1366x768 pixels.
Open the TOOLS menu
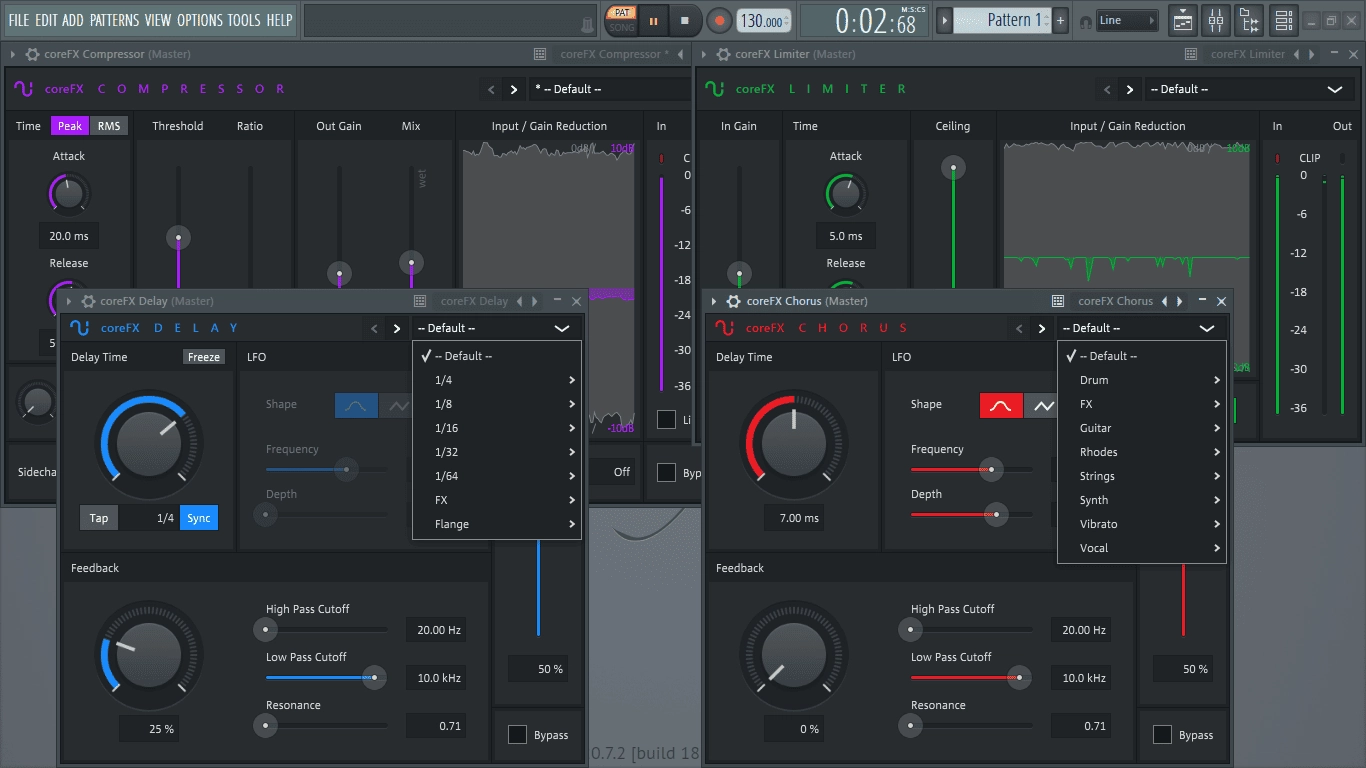[244, 20]
